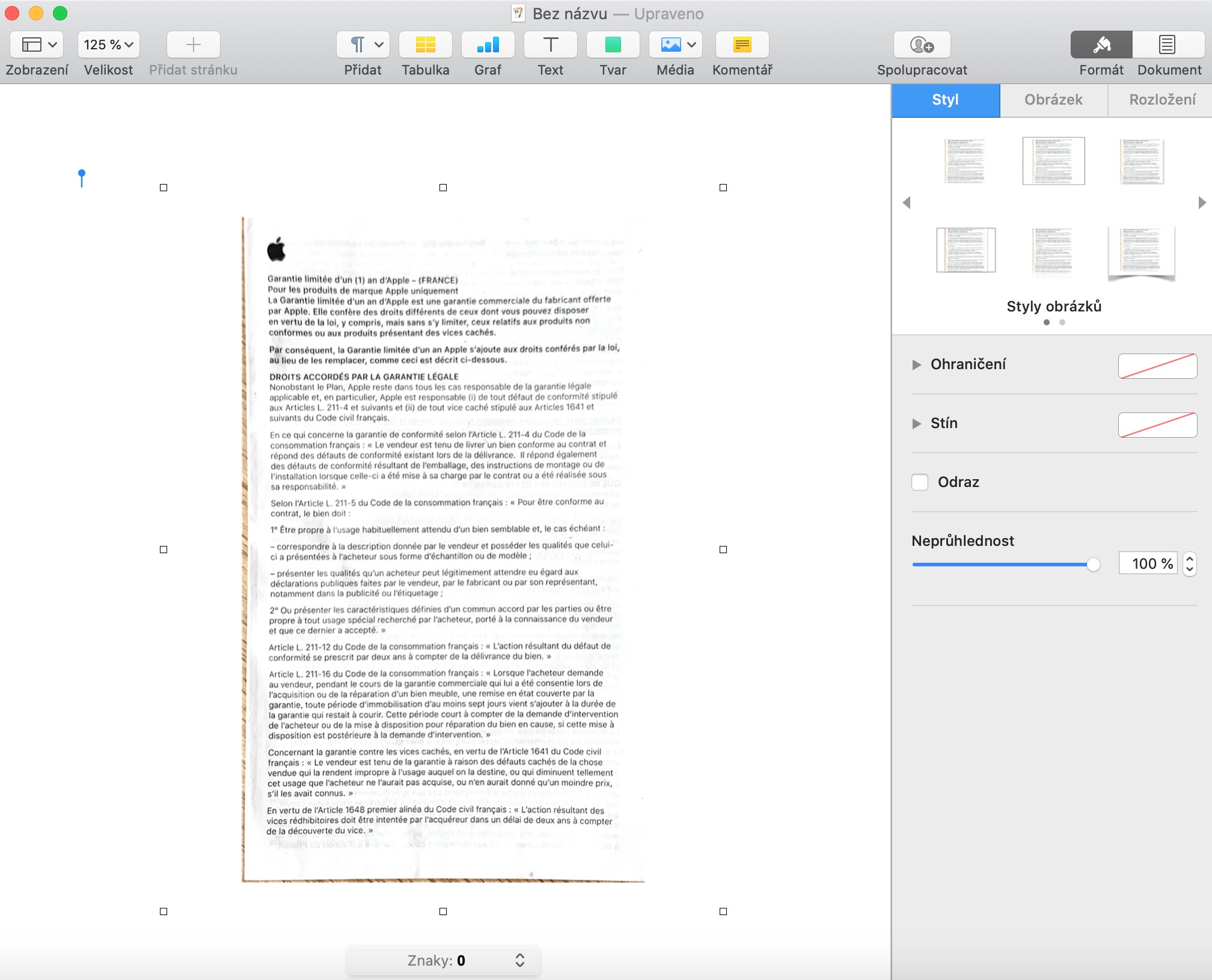Open the Graf chart icon
This screenshot has height=980, width=1212.
click(488, 45)
